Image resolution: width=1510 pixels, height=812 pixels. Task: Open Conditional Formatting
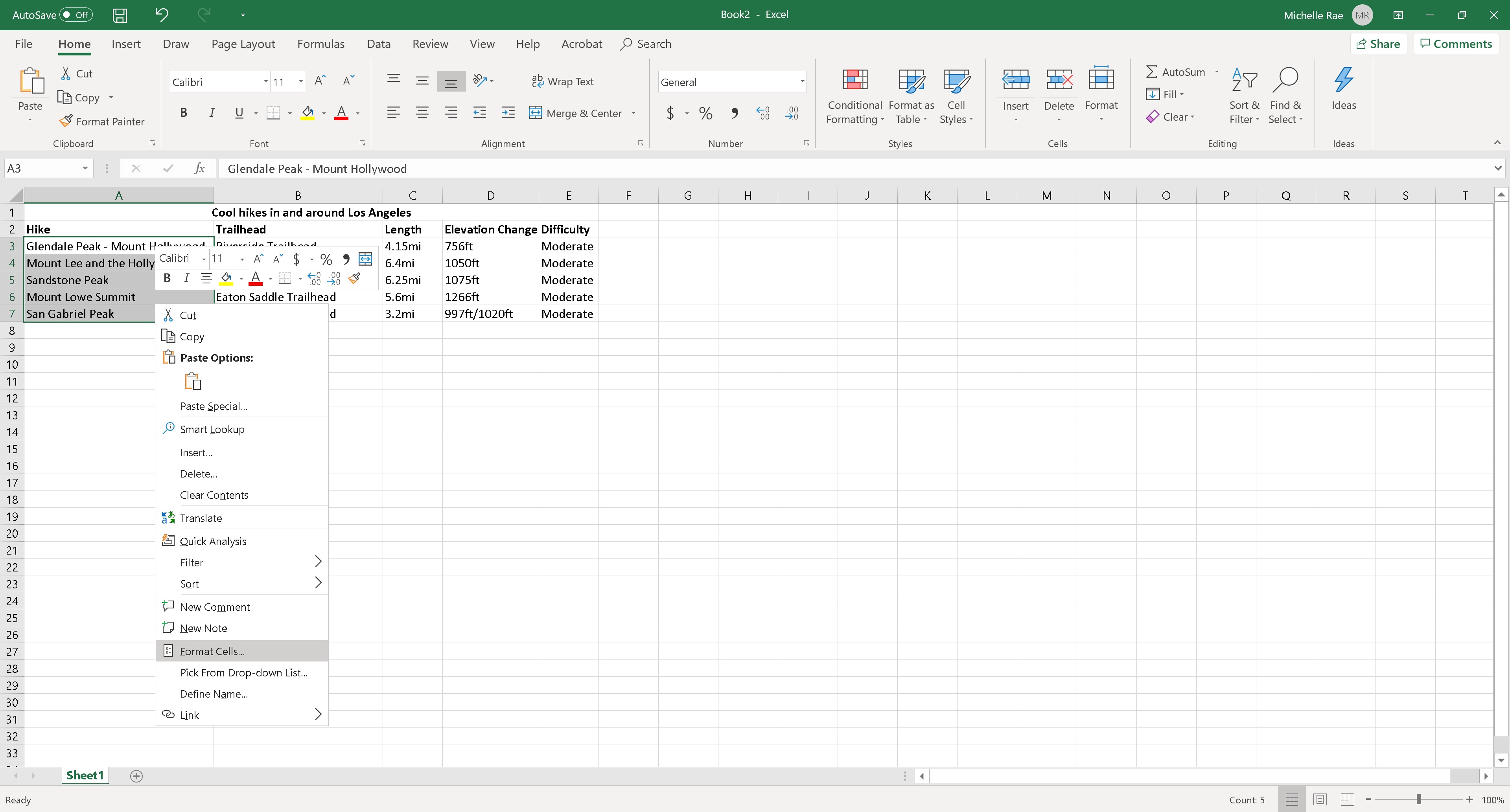[854, 97]
